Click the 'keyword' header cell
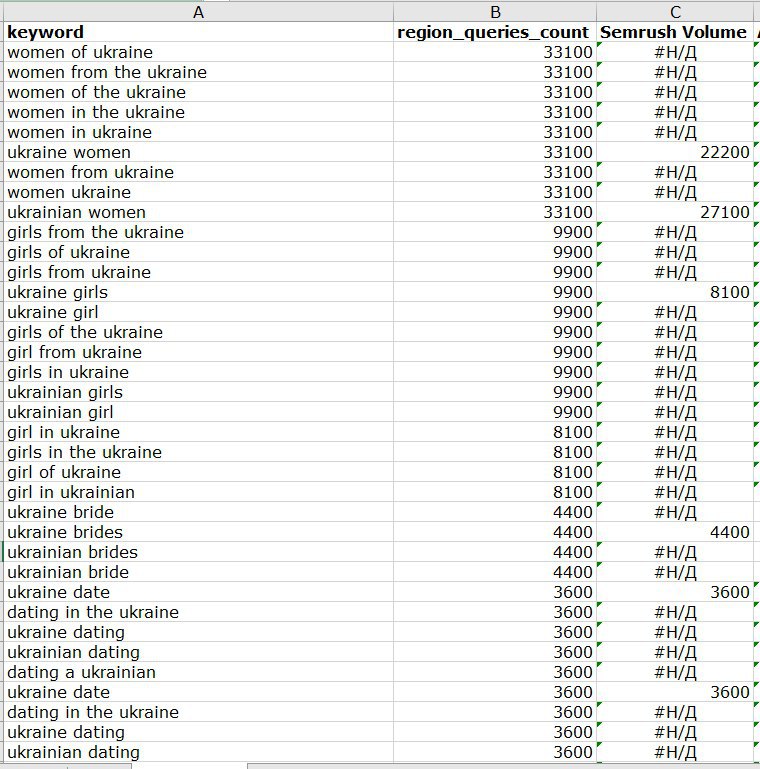This screenshot has width=760, height=769. [198, 32]
